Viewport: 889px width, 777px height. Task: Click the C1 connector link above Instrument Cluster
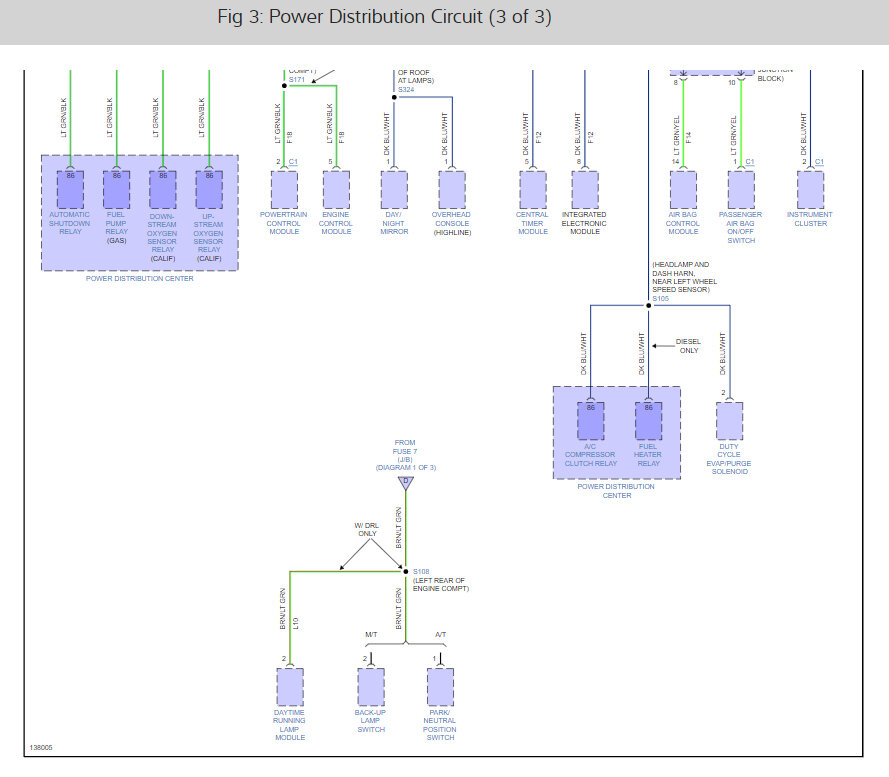click(819, 162)
